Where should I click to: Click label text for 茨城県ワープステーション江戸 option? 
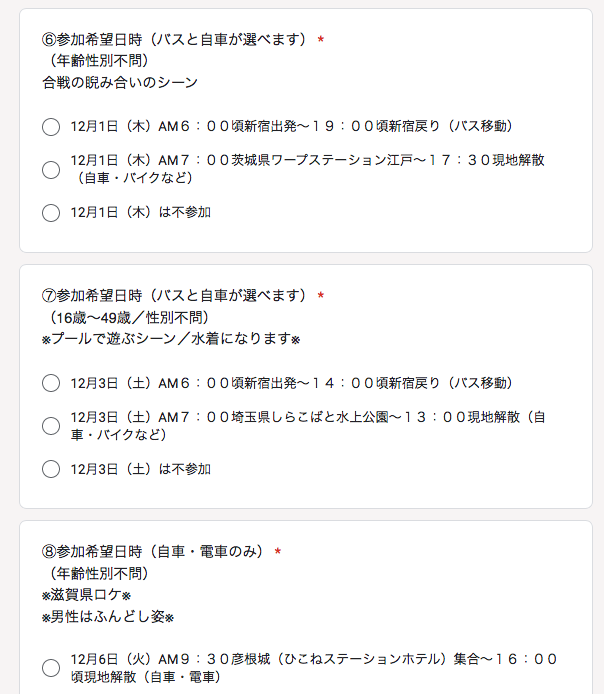(x=307, y=169)
